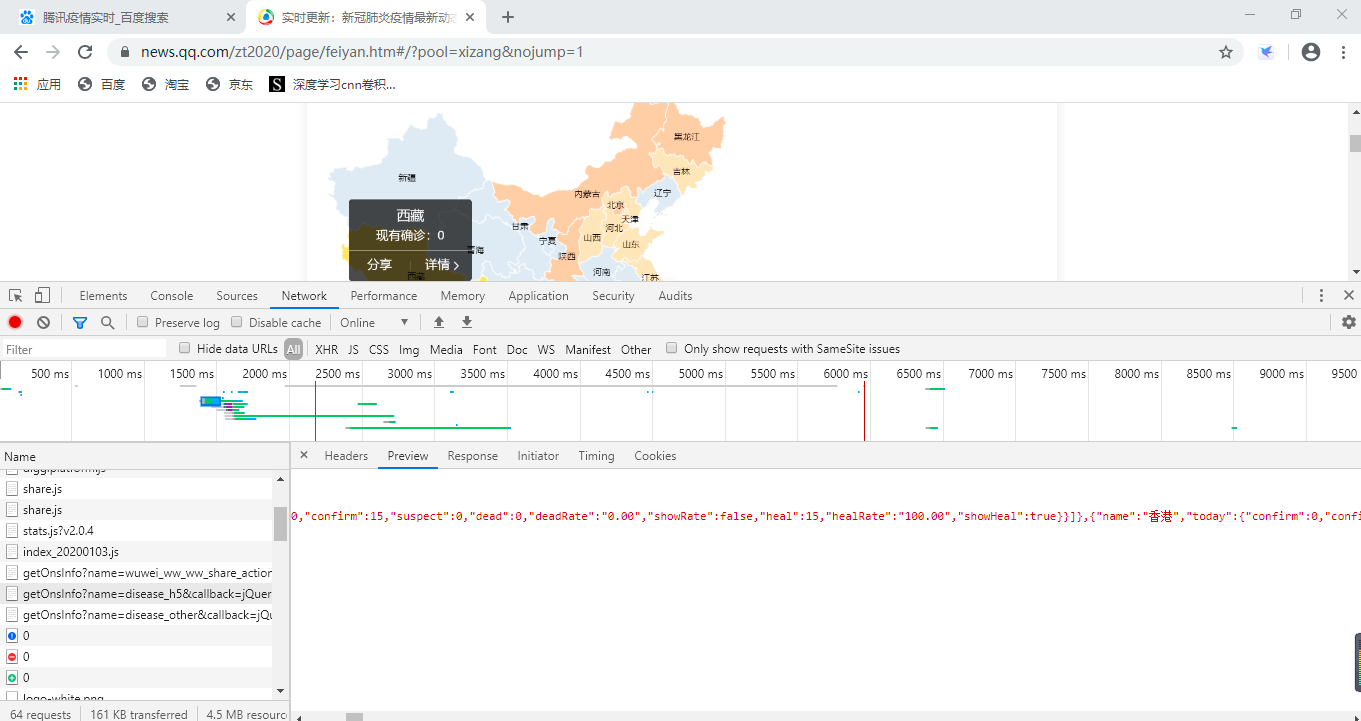Screen dimensions: 1361x721
Task: Tick checkbox beside getOnsInfo wuwei_ww_ww_share_action
Action: [x=12, y=573]
